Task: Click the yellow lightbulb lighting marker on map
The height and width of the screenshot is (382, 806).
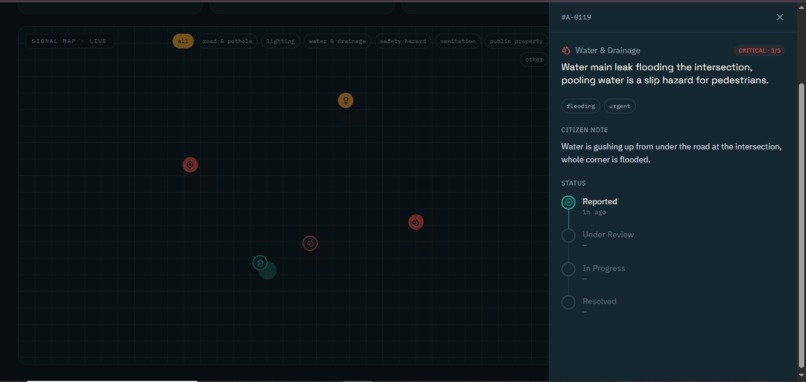Action: [345, 100]
